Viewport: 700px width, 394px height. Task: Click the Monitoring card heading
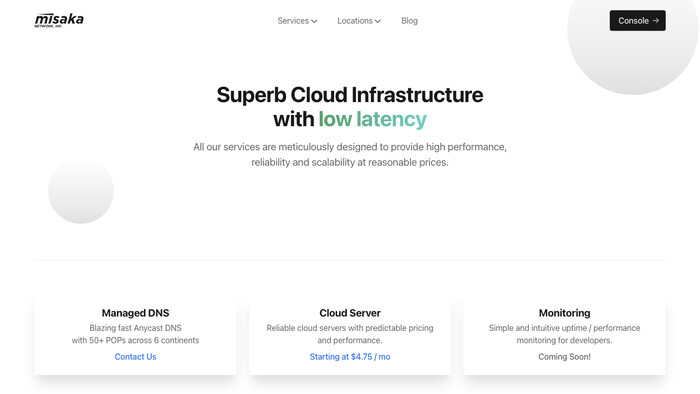point(564,313)
